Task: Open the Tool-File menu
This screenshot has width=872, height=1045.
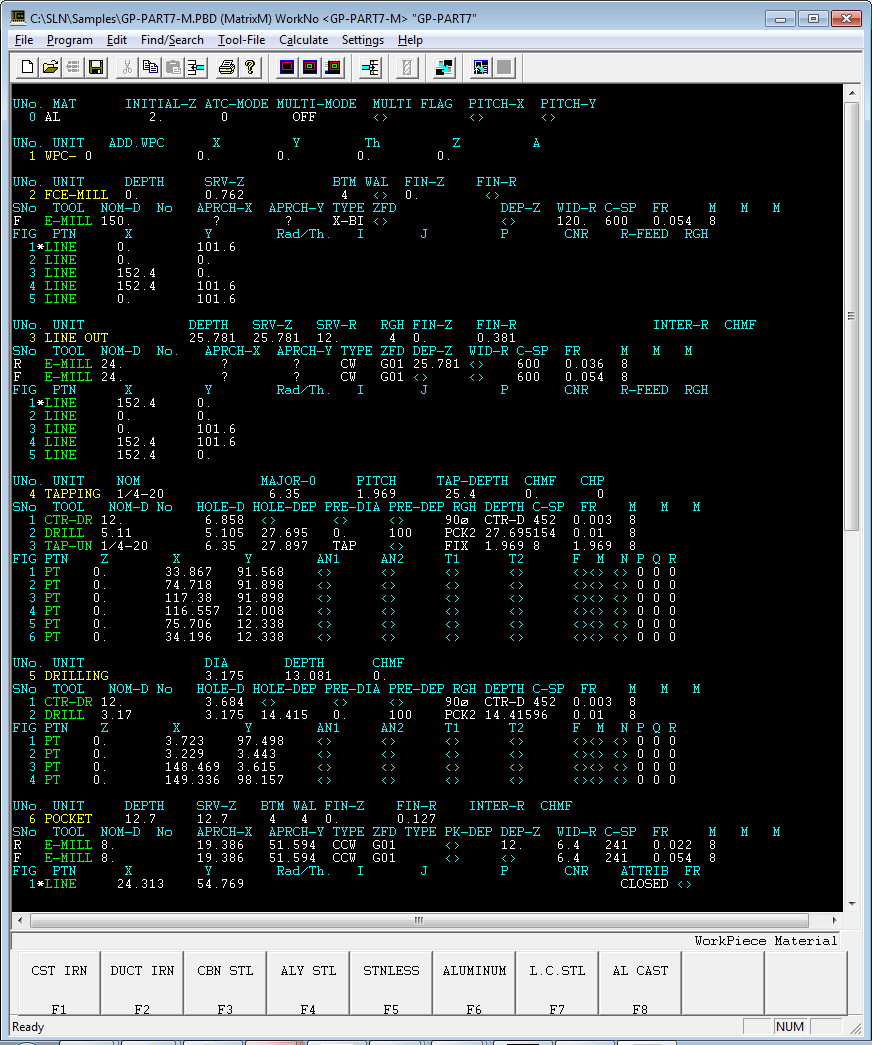Action: [x=241, y=40]
